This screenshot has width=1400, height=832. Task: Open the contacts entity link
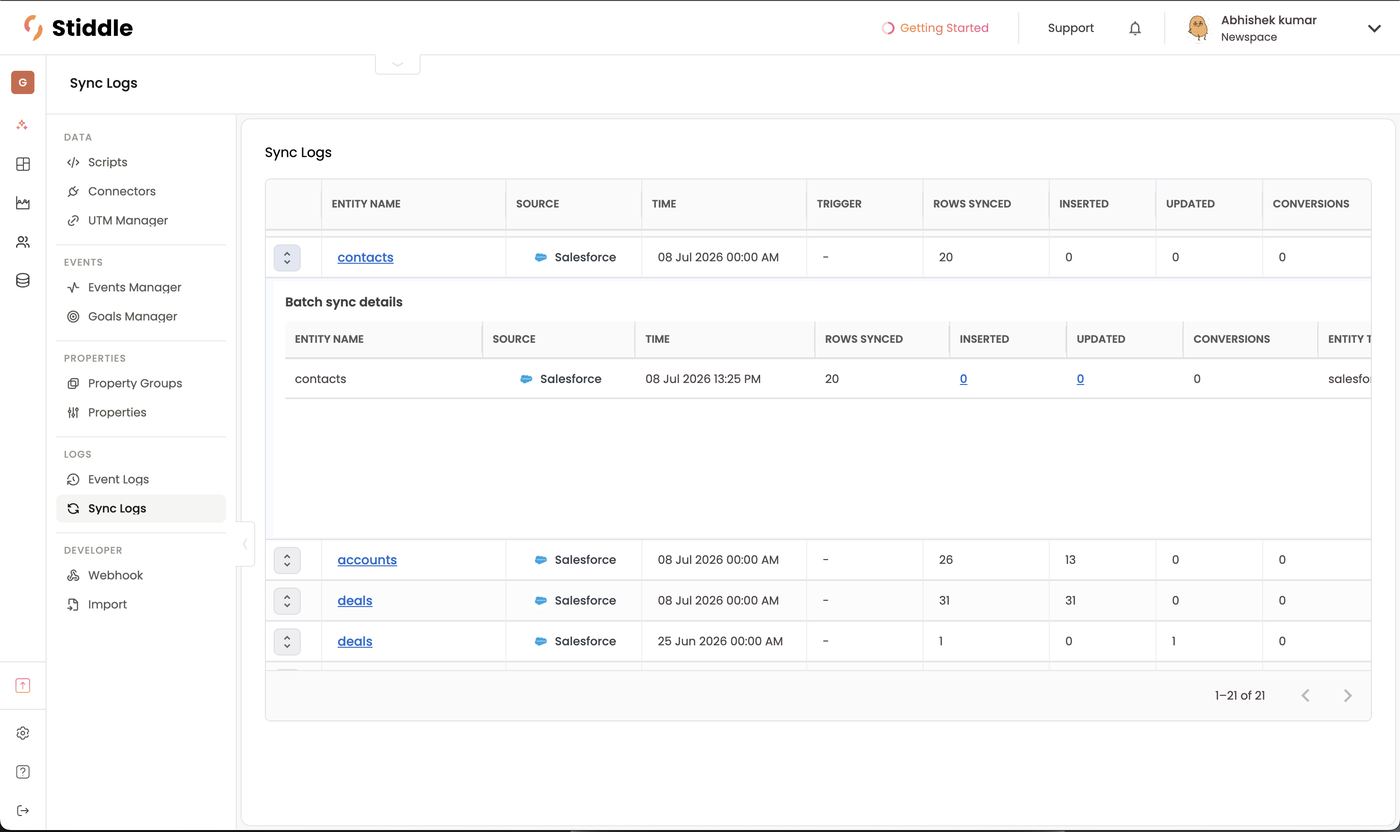pos(365,257)
